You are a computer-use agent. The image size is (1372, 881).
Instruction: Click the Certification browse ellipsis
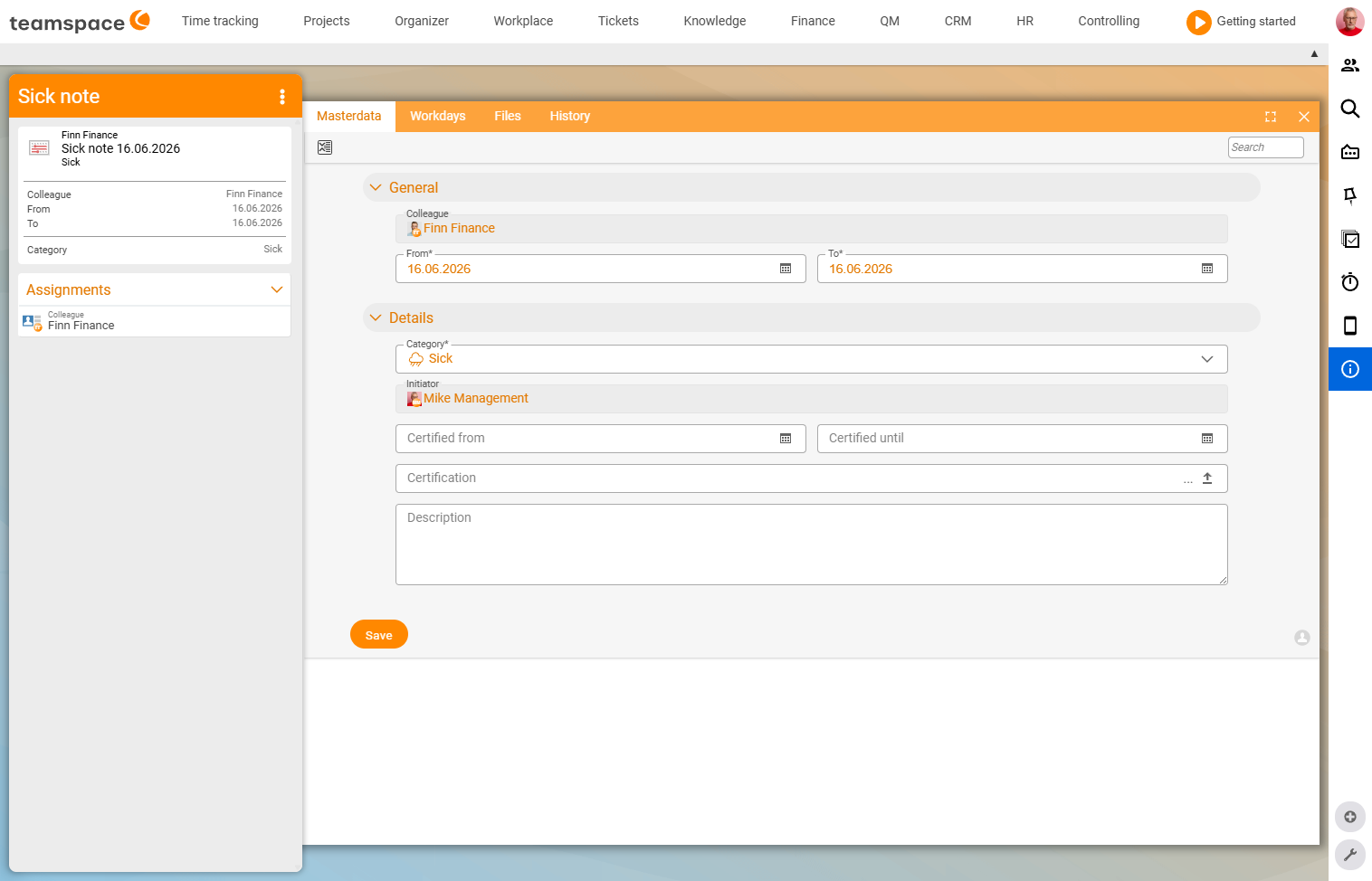click(x=1188, y=480)
